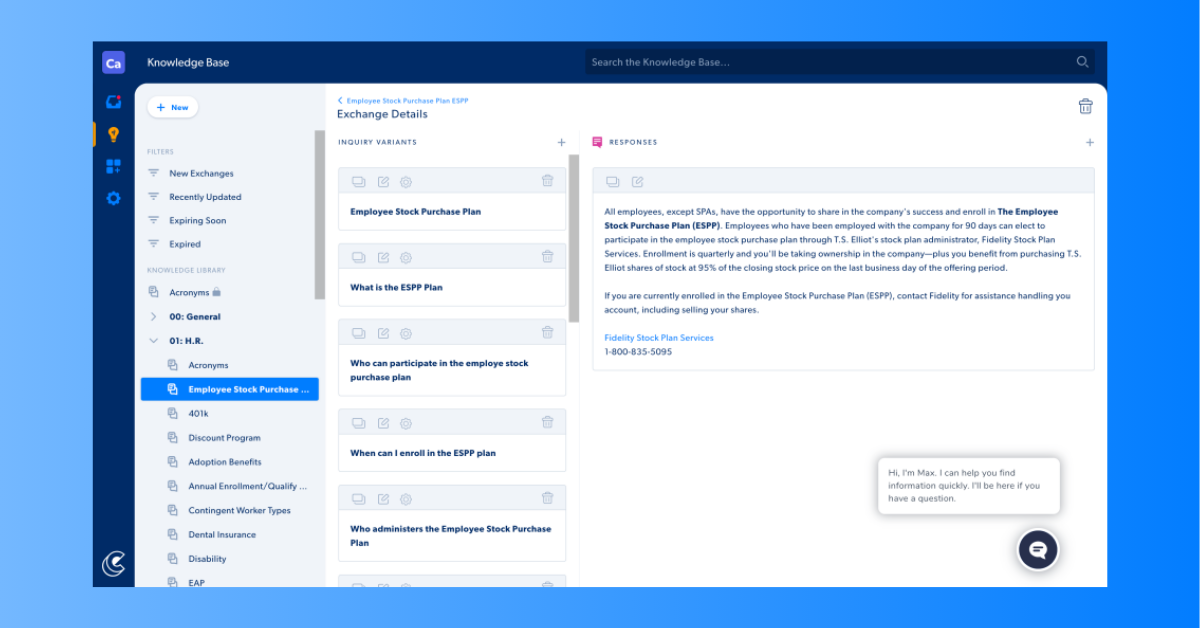The image size is (1200, 628).
Task: Open the Fidelity Stock Plan Services link
Action: pos(658,338)
